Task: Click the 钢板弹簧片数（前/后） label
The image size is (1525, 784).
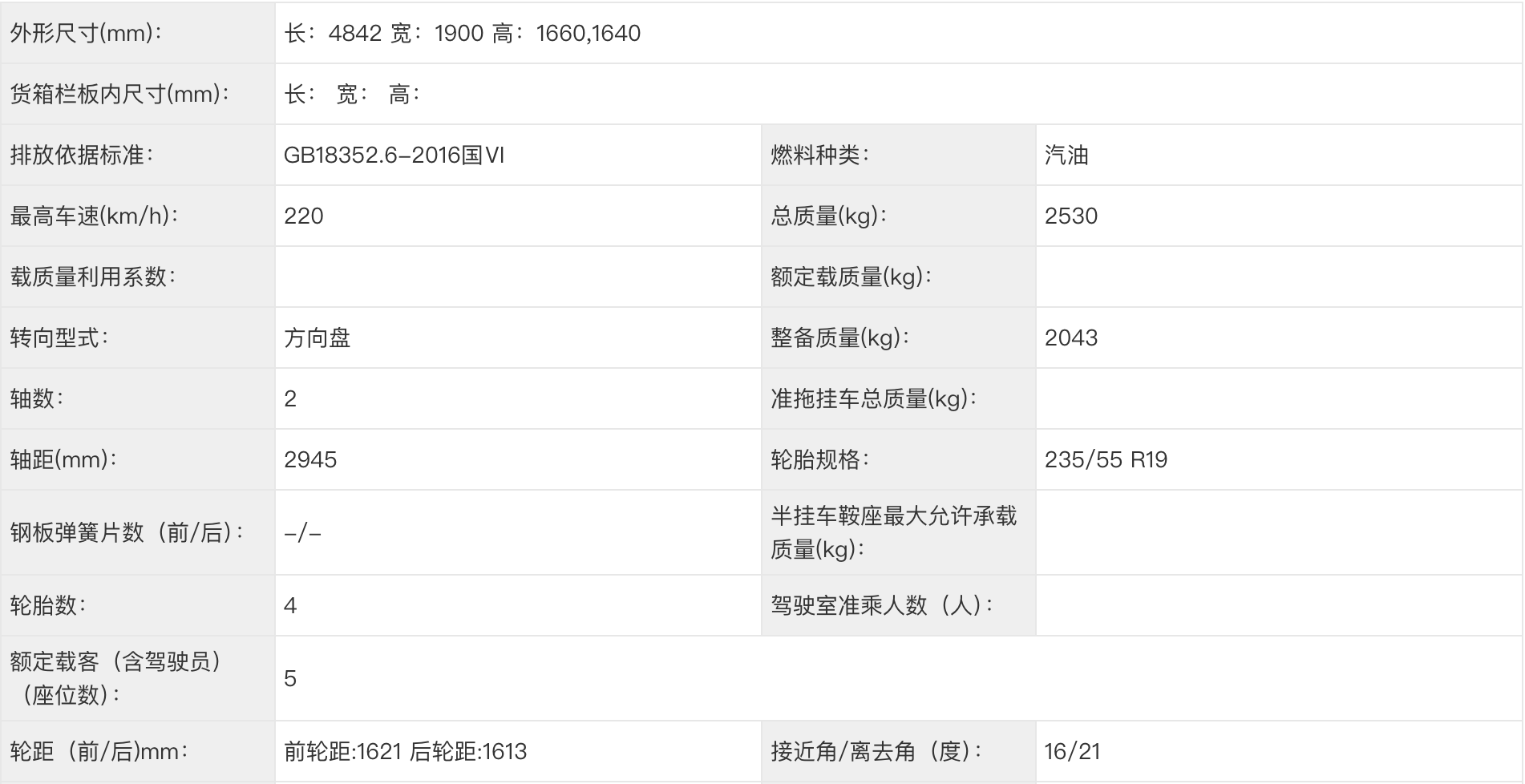Action: coord(127,532)
